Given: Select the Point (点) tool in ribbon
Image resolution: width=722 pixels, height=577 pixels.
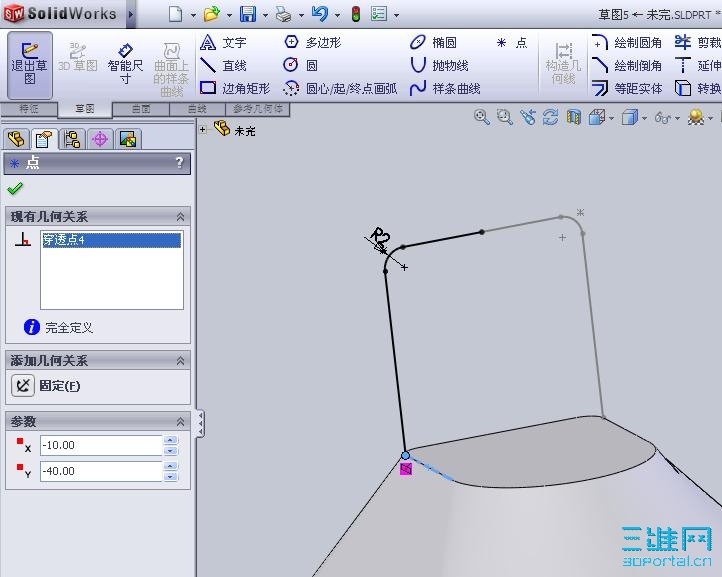Looking at the screenshot, I should point(512,43).
